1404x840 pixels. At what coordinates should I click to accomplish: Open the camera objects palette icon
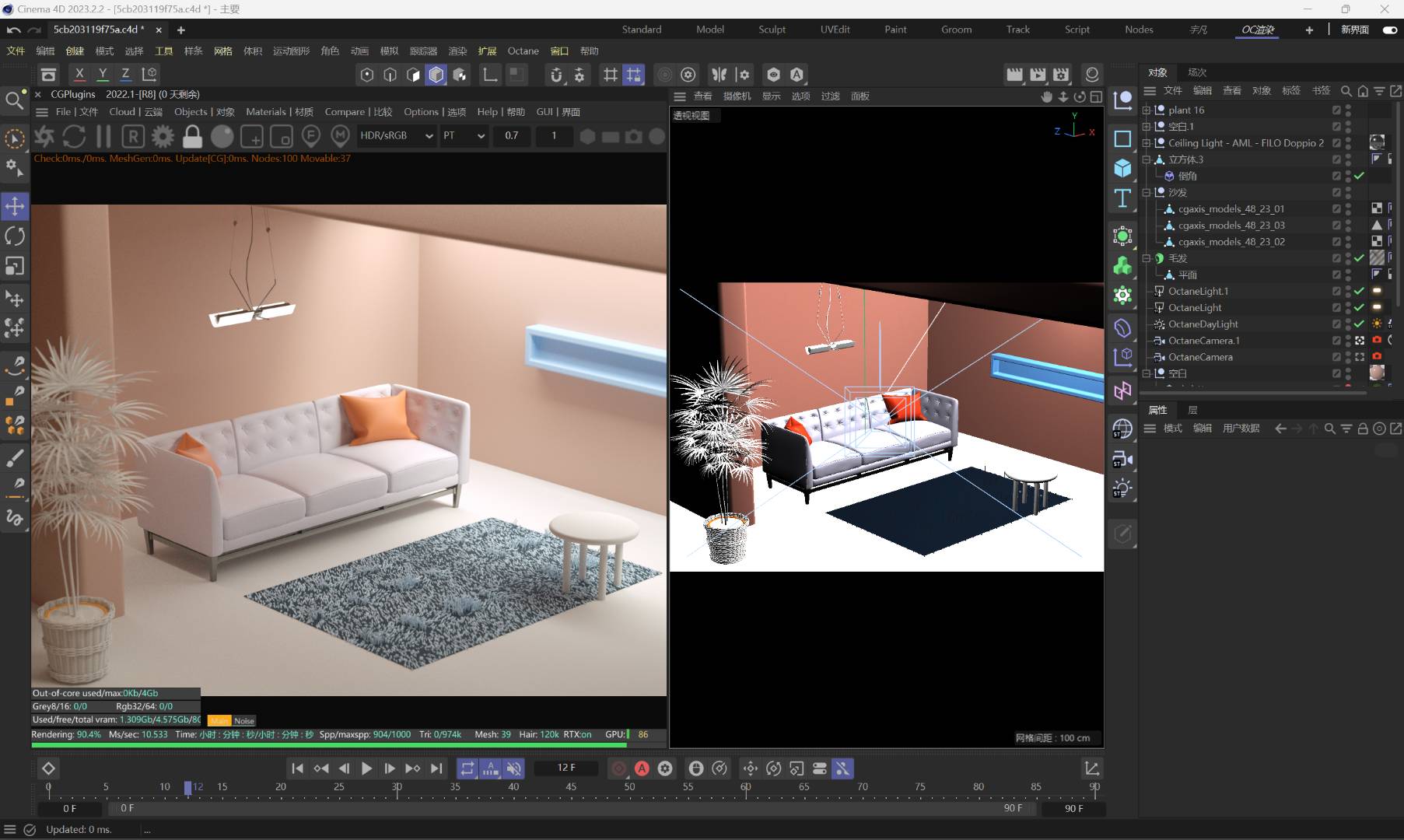(x=1122, y=460)
